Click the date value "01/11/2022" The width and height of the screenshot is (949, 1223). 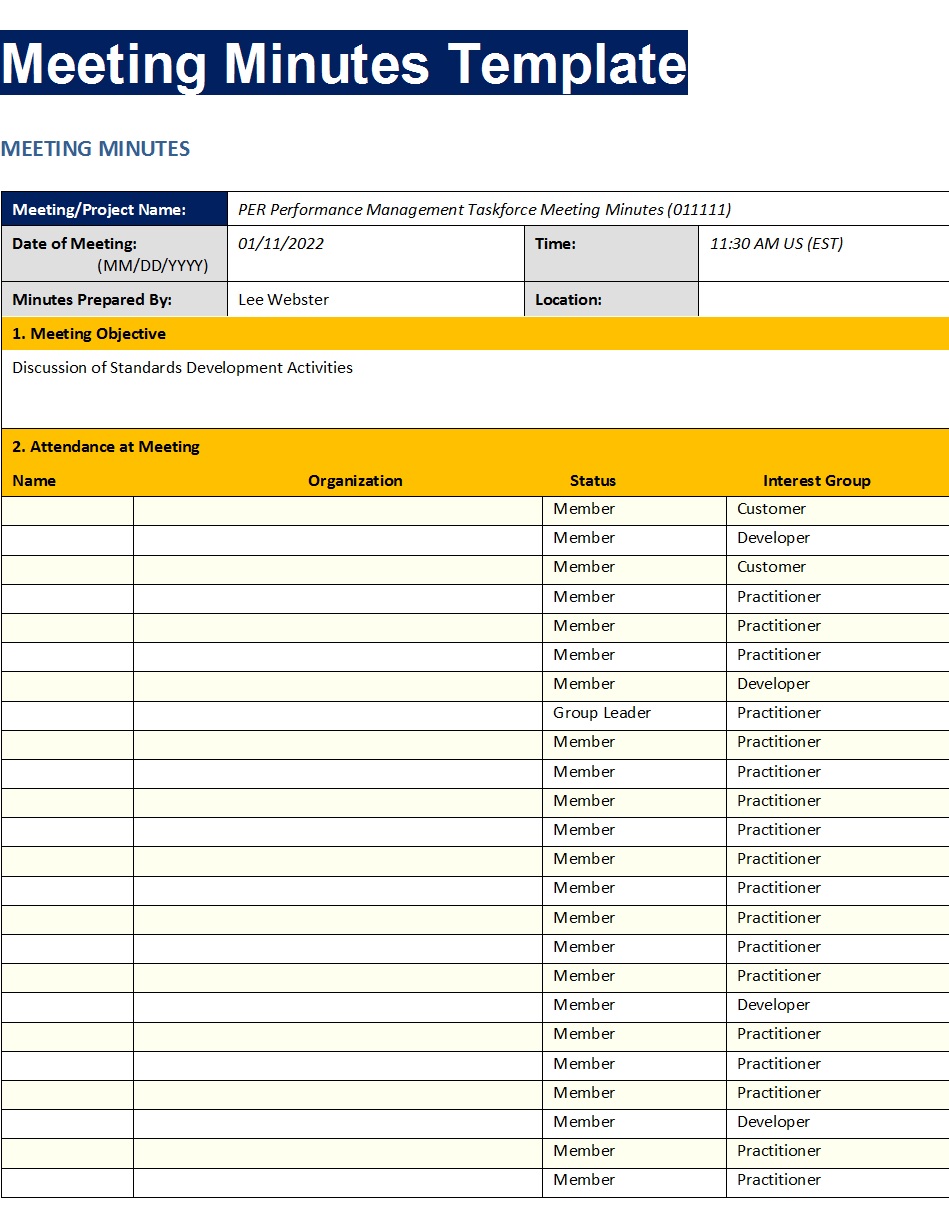281,243
